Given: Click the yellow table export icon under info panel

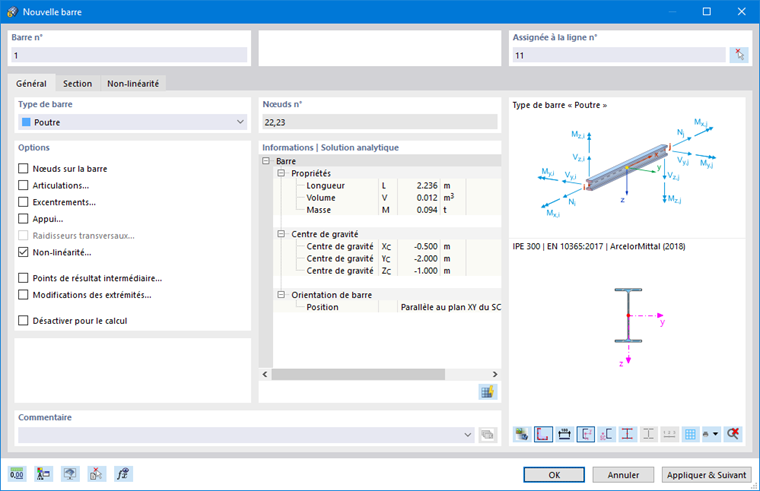Looking at the screenshot, I should (487, 392).
